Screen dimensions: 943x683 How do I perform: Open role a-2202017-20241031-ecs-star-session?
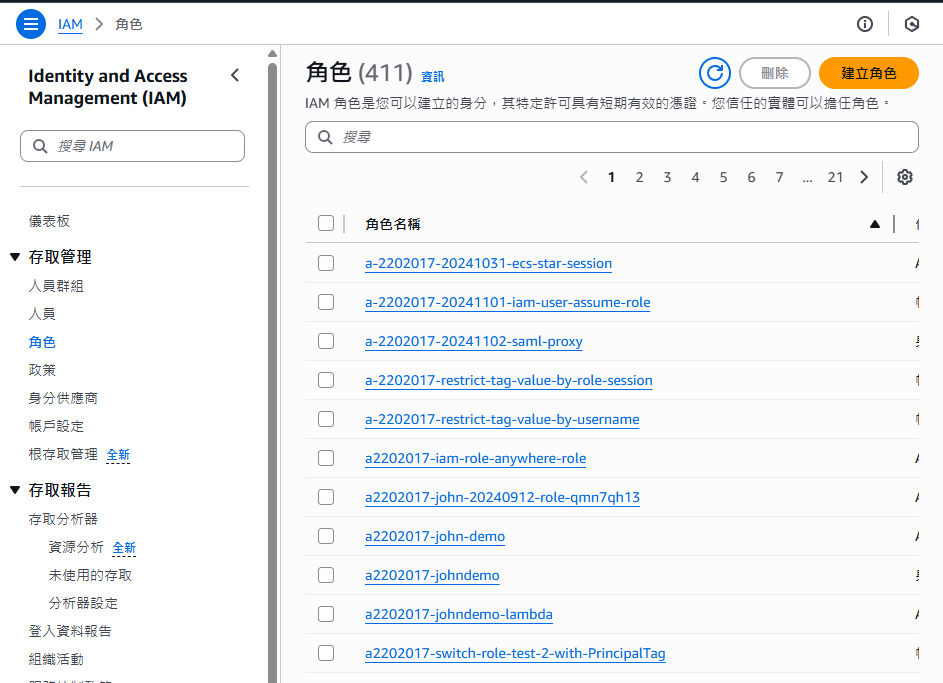pos(488,263)
